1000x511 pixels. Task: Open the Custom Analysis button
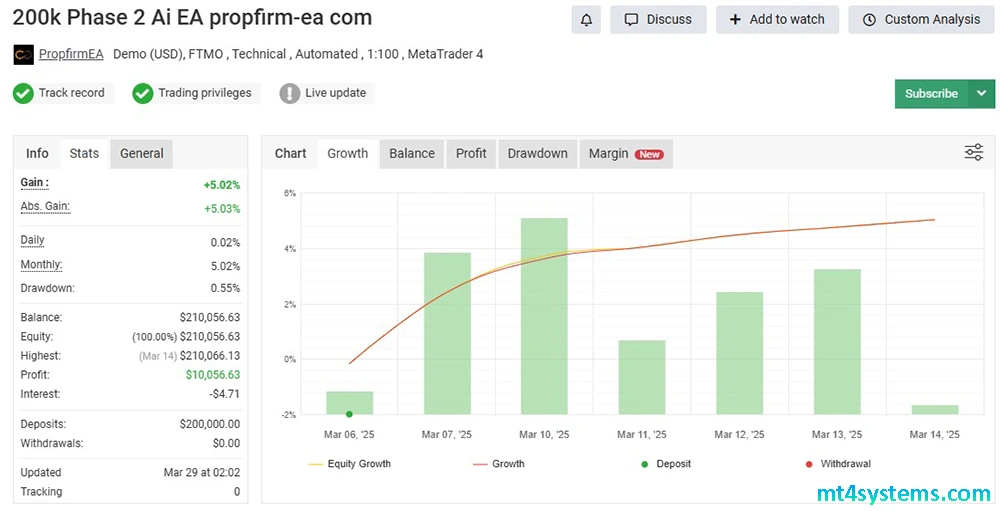pos(921,20)
